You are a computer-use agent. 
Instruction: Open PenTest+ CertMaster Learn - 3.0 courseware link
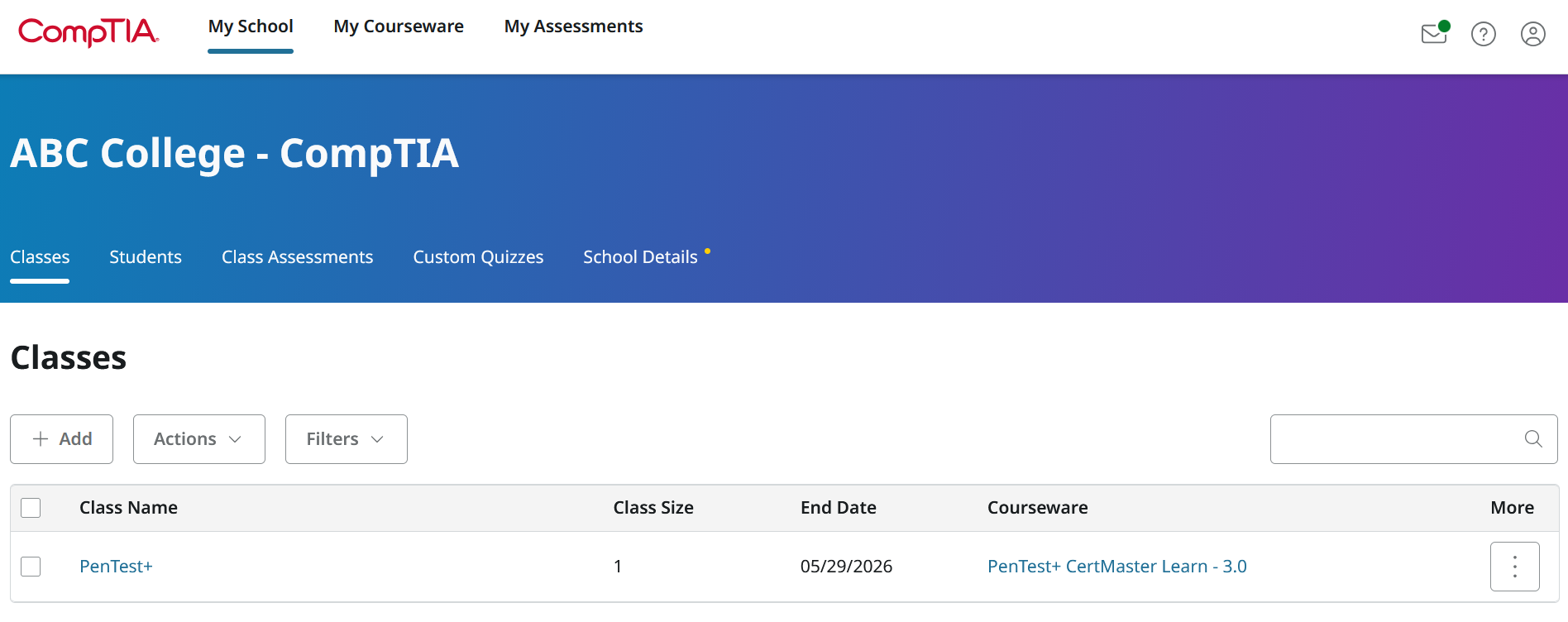tap(1116, 567)
